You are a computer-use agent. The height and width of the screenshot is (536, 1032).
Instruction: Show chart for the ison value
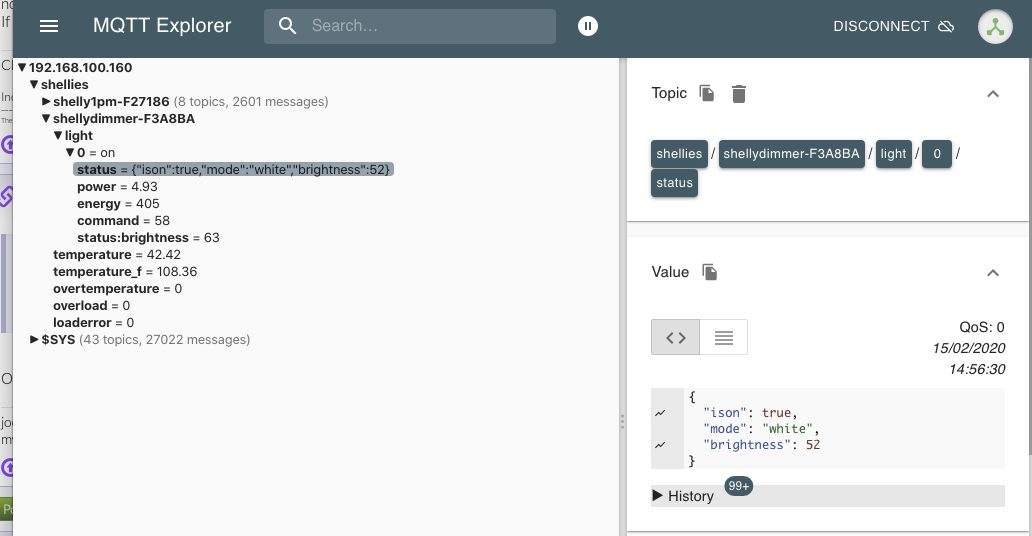660,413
